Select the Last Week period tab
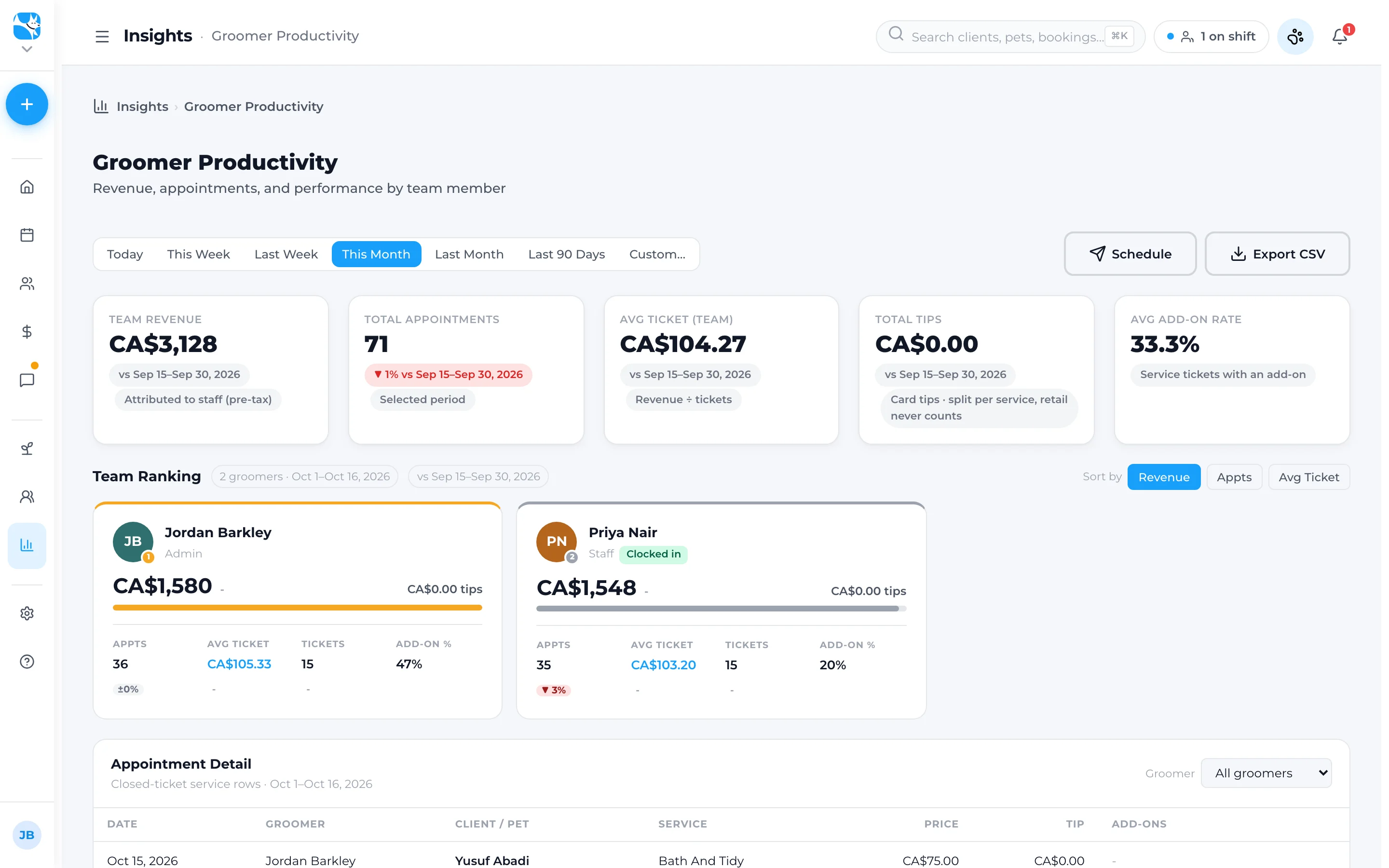1389x868 pixels. point(286,254)
